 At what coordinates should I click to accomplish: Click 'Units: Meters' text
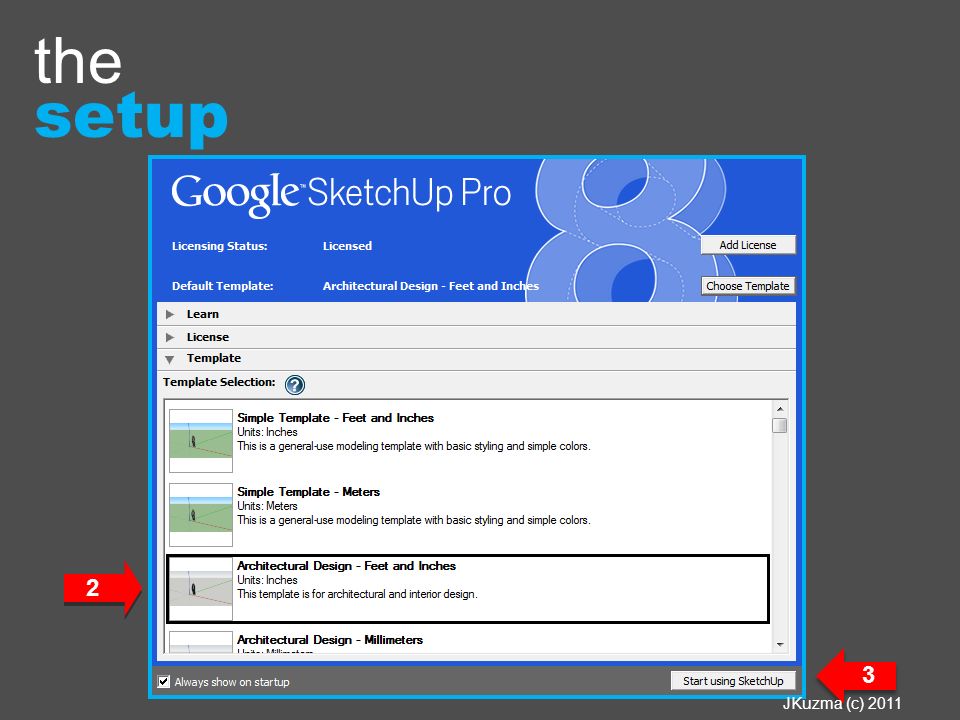point(267,506)
